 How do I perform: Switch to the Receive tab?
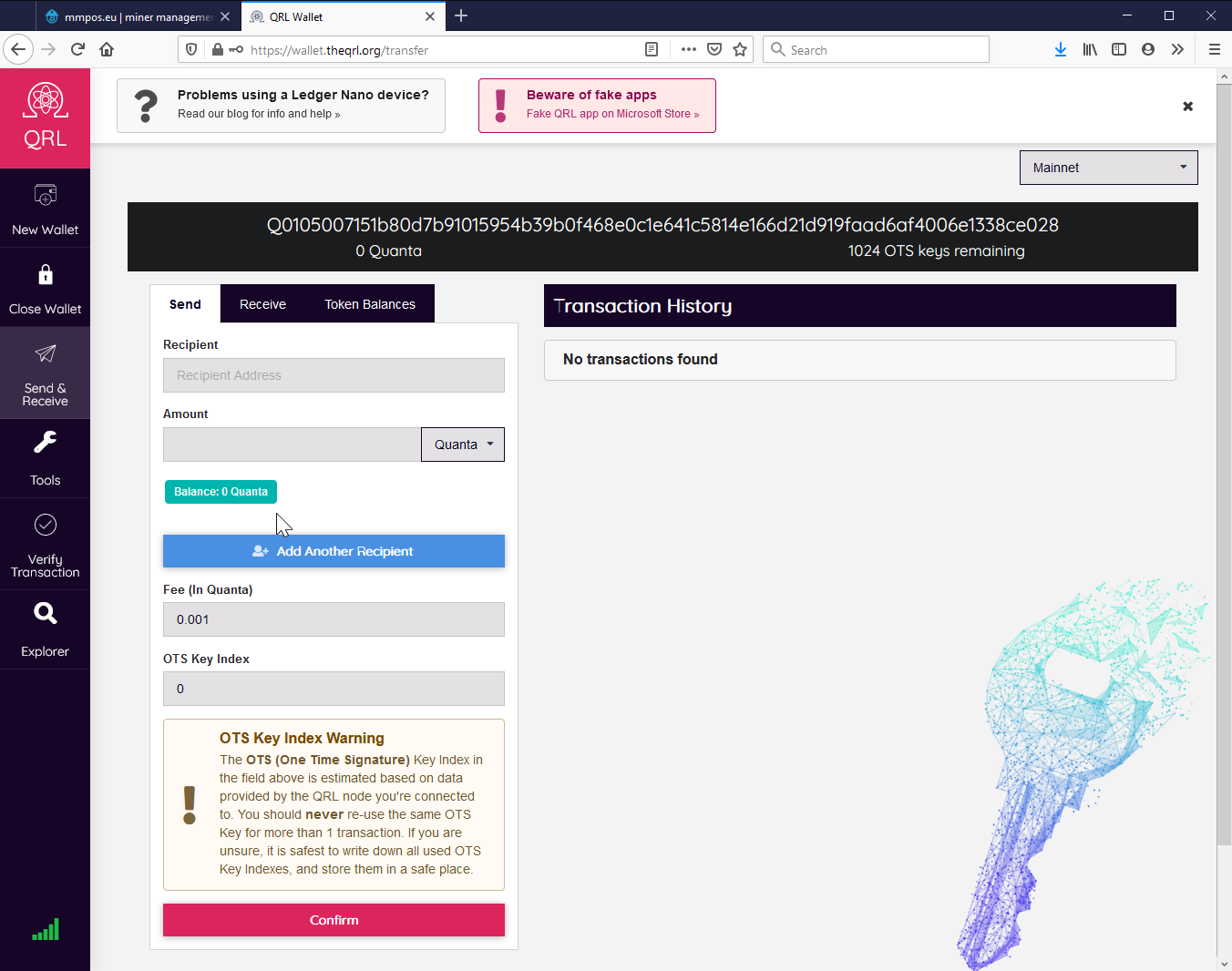click(262, 304)
